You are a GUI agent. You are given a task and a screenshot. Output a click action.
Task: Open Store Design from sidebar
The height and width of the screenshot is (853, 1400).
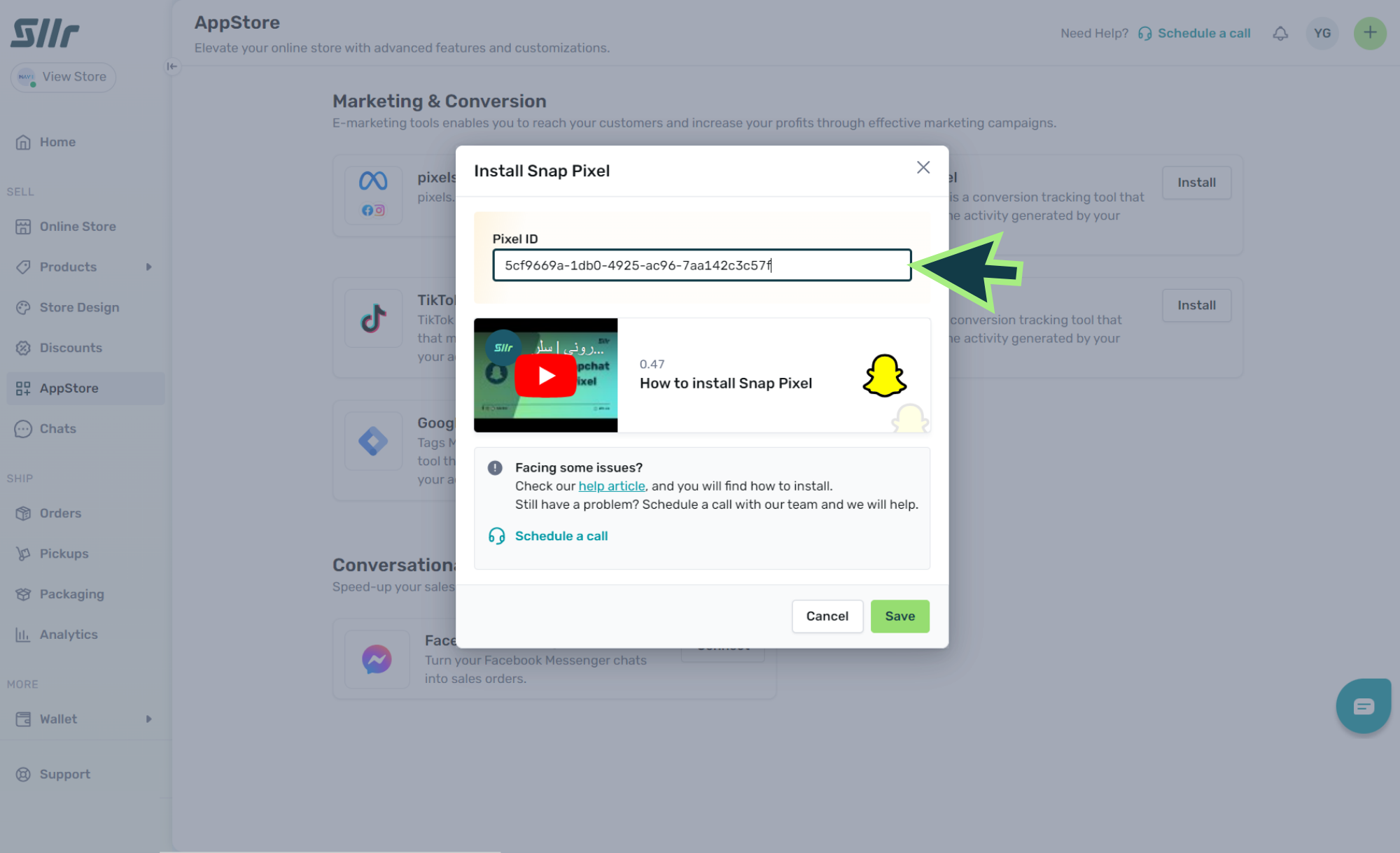click(79, 308)
